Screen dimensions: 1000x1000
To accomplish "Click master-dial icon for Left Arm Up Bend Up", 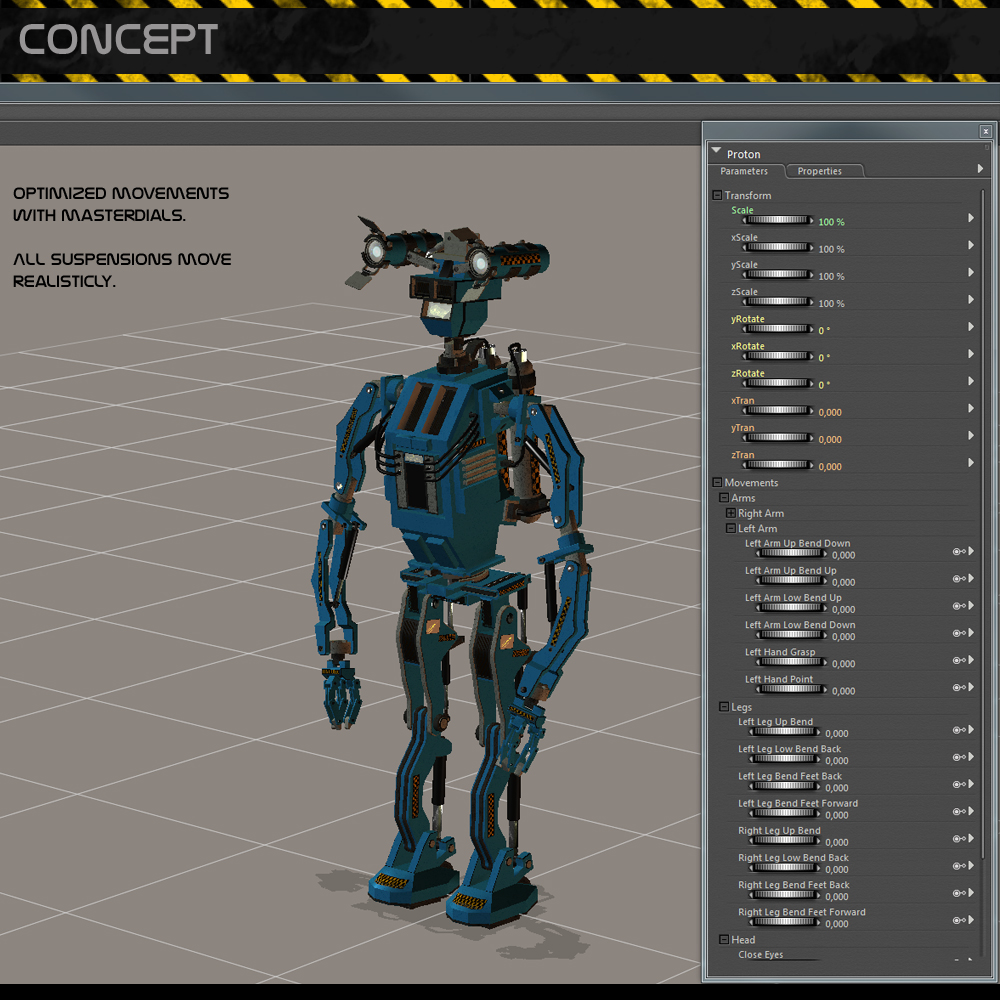I will coord(959,579).
